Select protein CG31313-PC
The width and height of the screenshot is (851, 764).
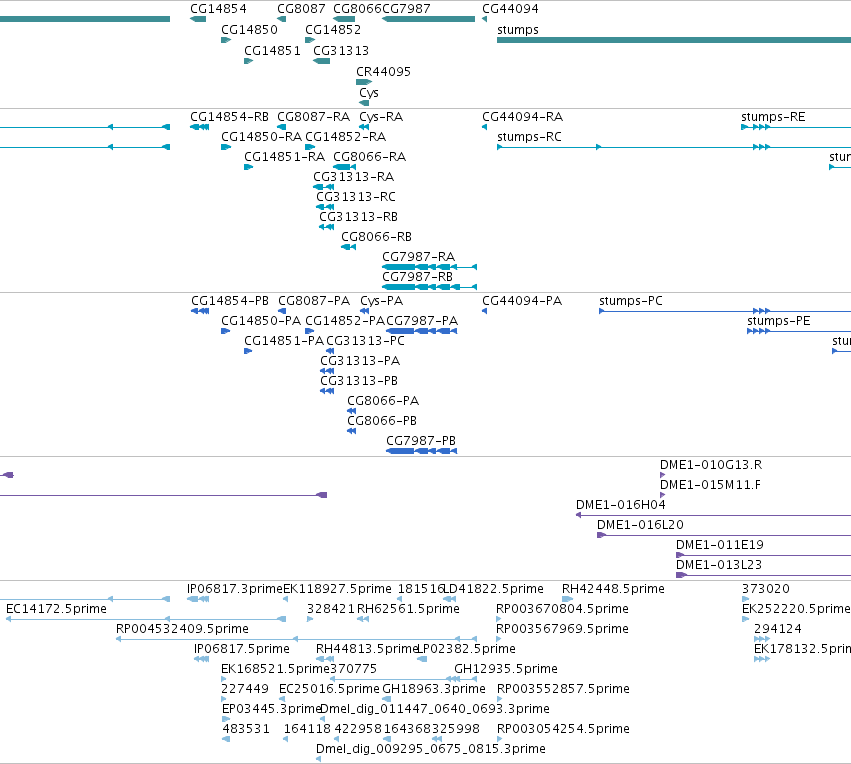pyautogui.click(x=365, y=341)
